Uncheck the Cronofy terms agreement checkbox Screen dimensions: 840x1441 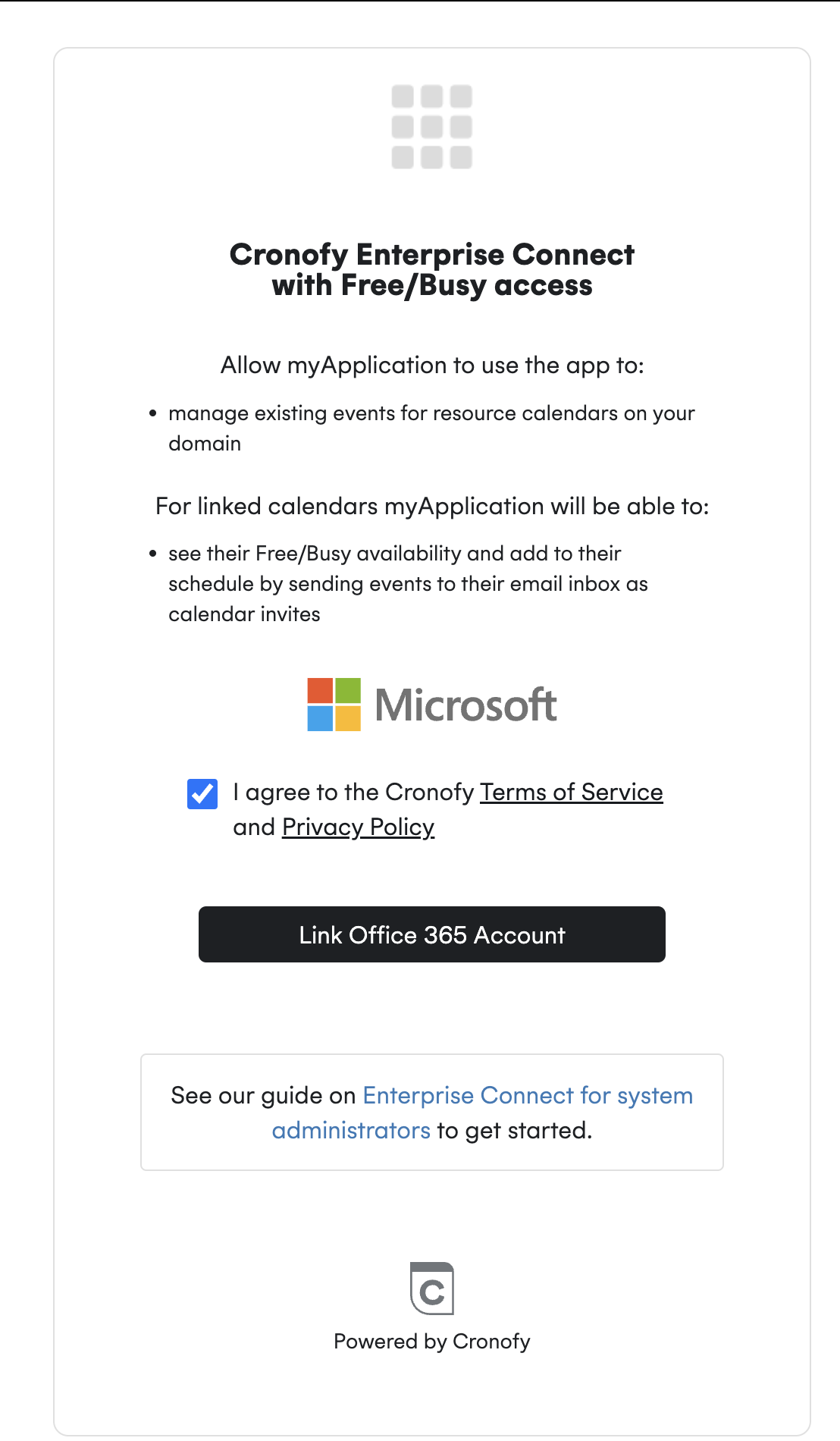pyautogui.click(x=202, y=794)
